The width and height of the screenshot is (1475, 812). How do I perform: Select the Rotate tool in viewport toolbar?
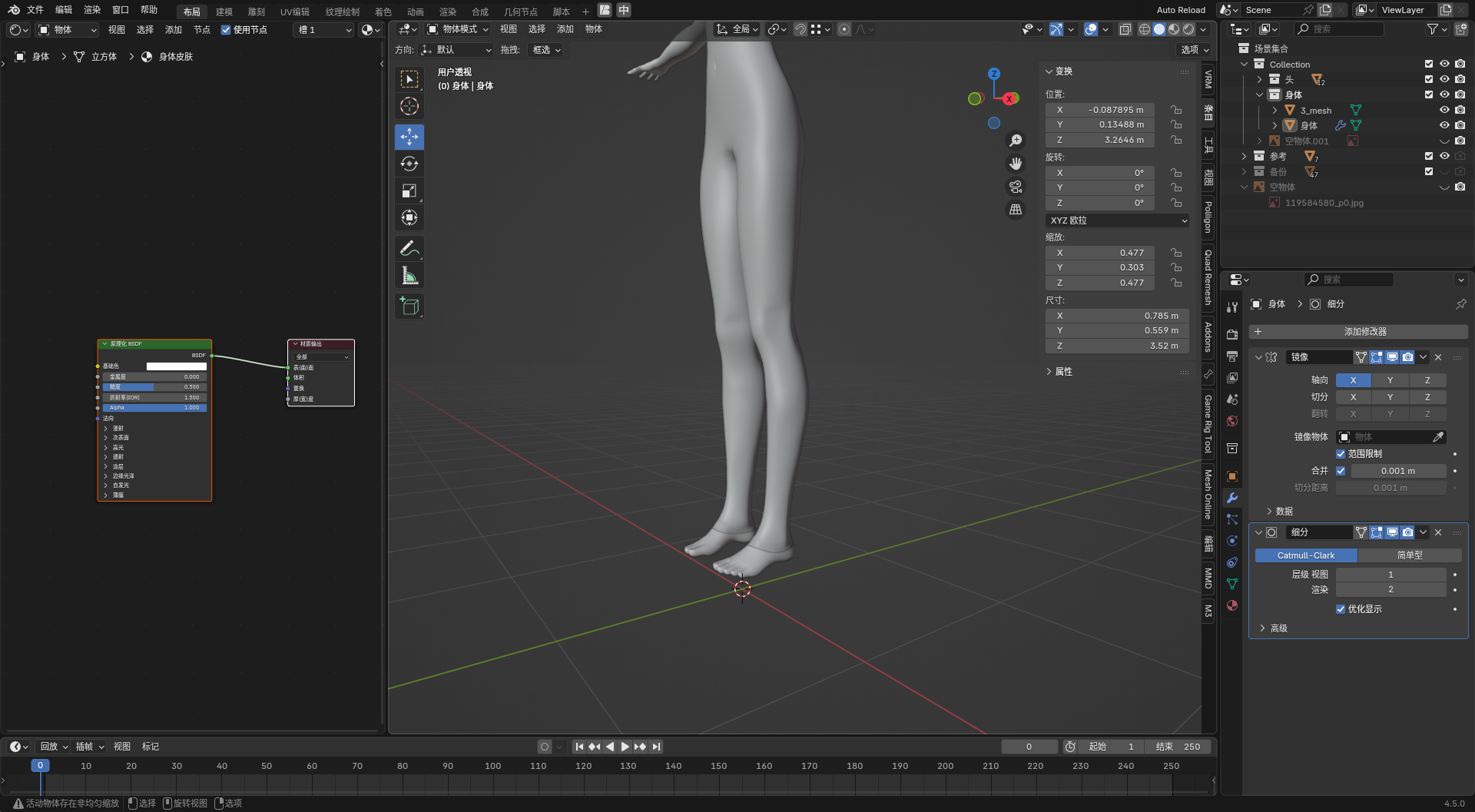[x=409, y=164]
